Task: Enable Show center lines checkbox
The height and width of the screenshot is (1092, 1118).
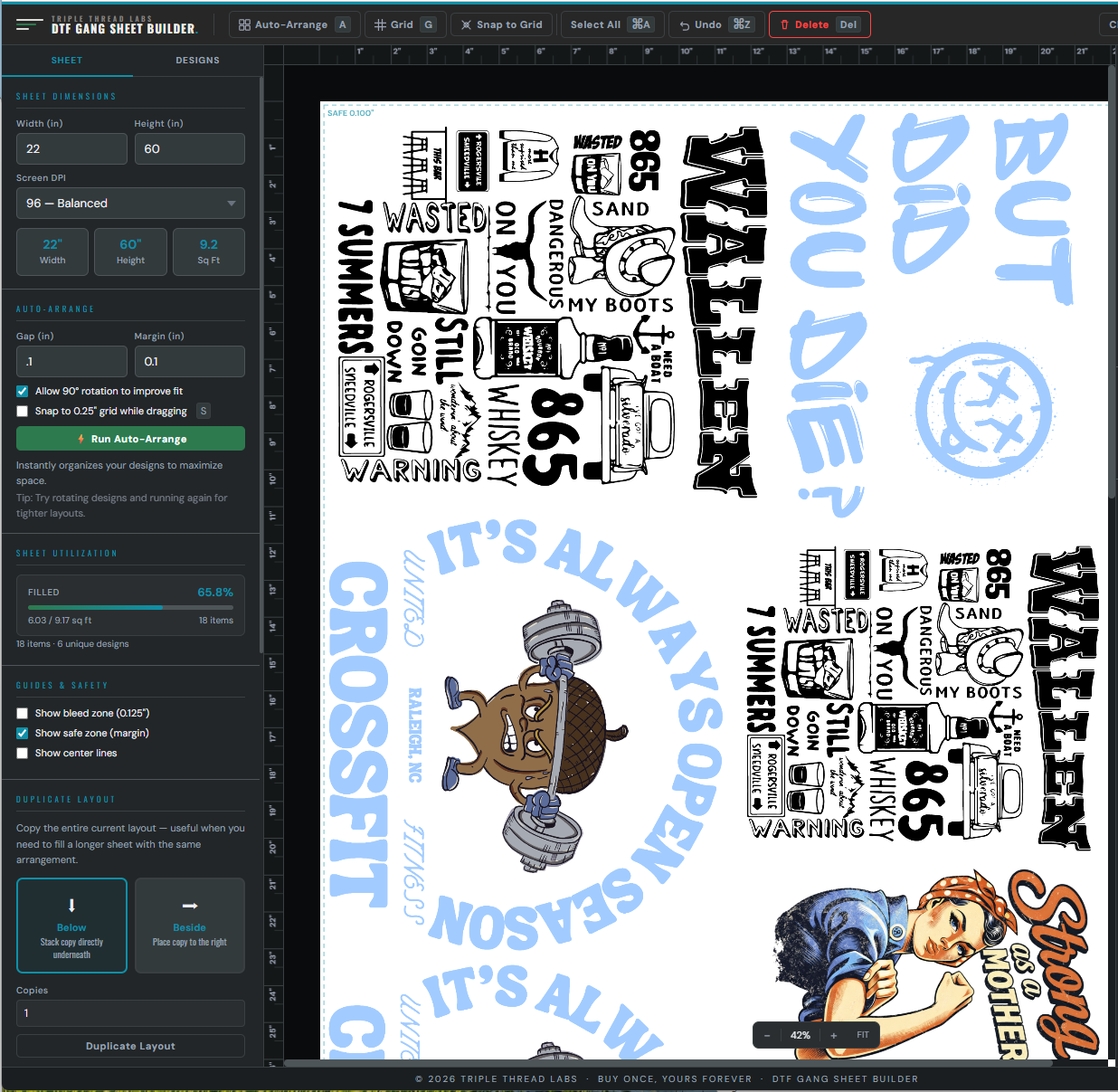Action: pyautogui.click(x=23, y=753)
